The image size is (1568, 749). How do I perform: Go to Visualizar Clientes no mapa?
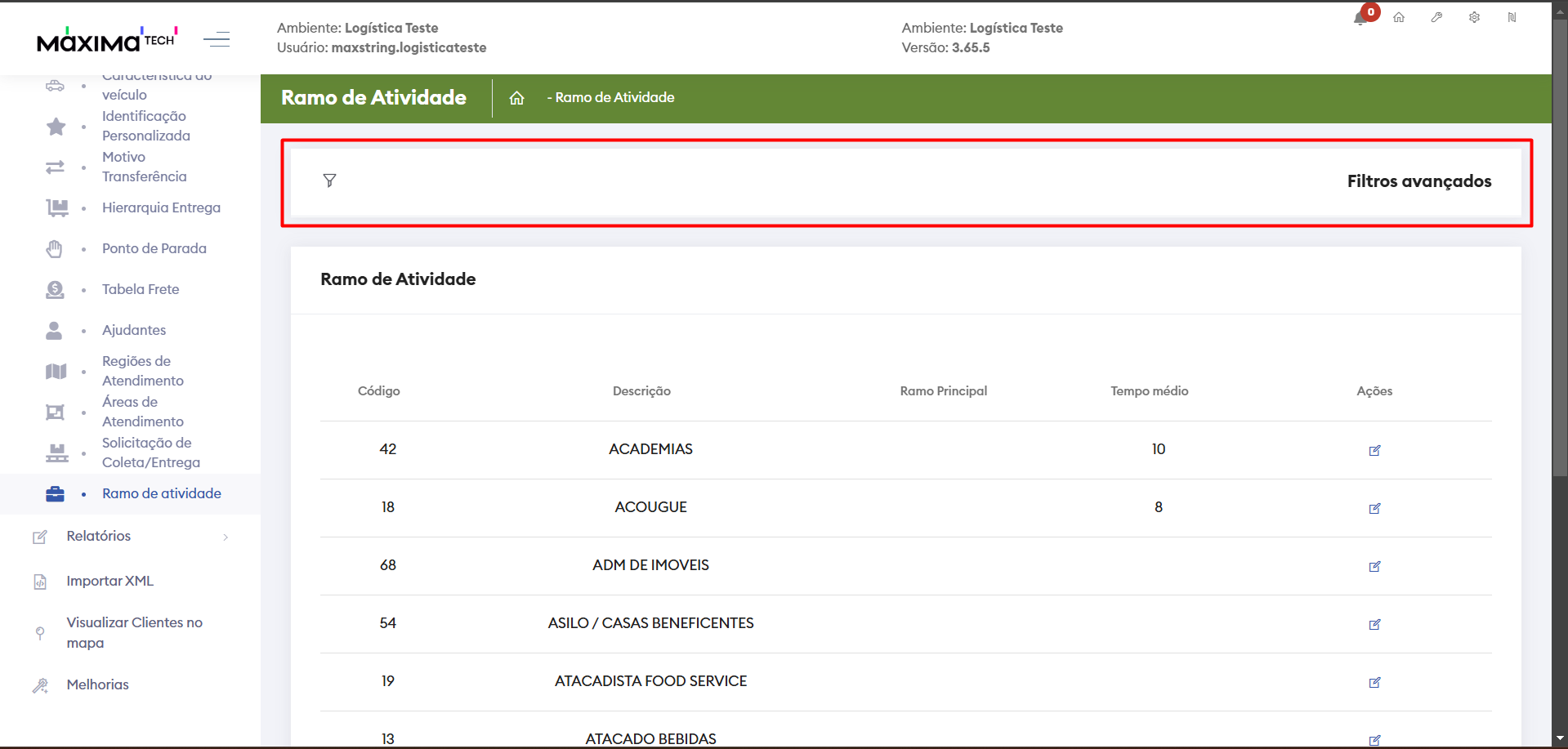coord(134,632)
